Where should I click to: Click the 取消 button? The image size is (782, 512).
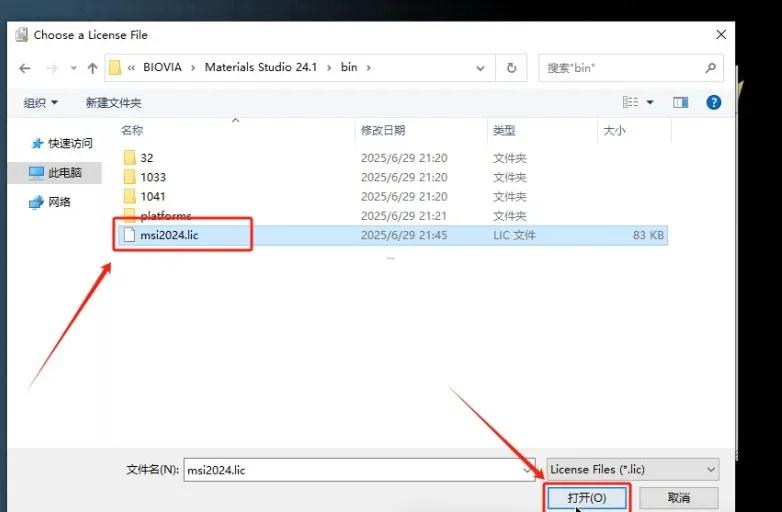679,498
